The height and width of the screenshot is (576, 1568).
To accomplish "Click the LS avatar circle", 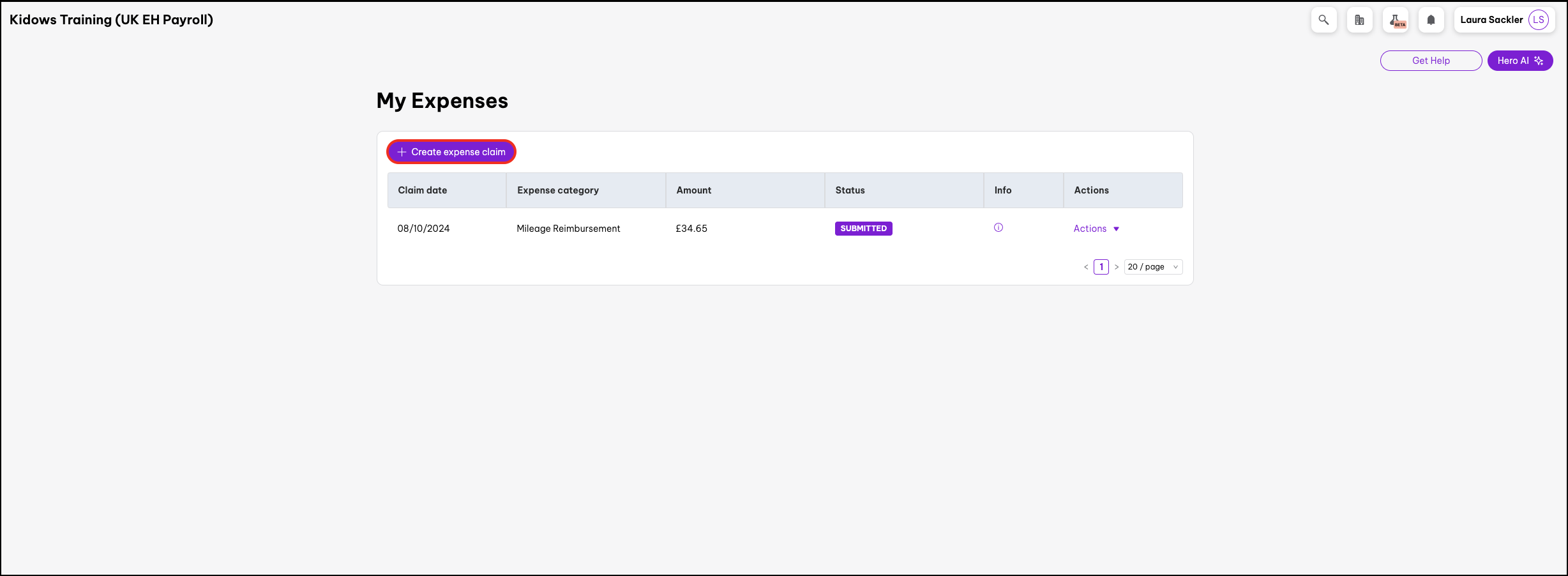I will [x=1538, y=20].
